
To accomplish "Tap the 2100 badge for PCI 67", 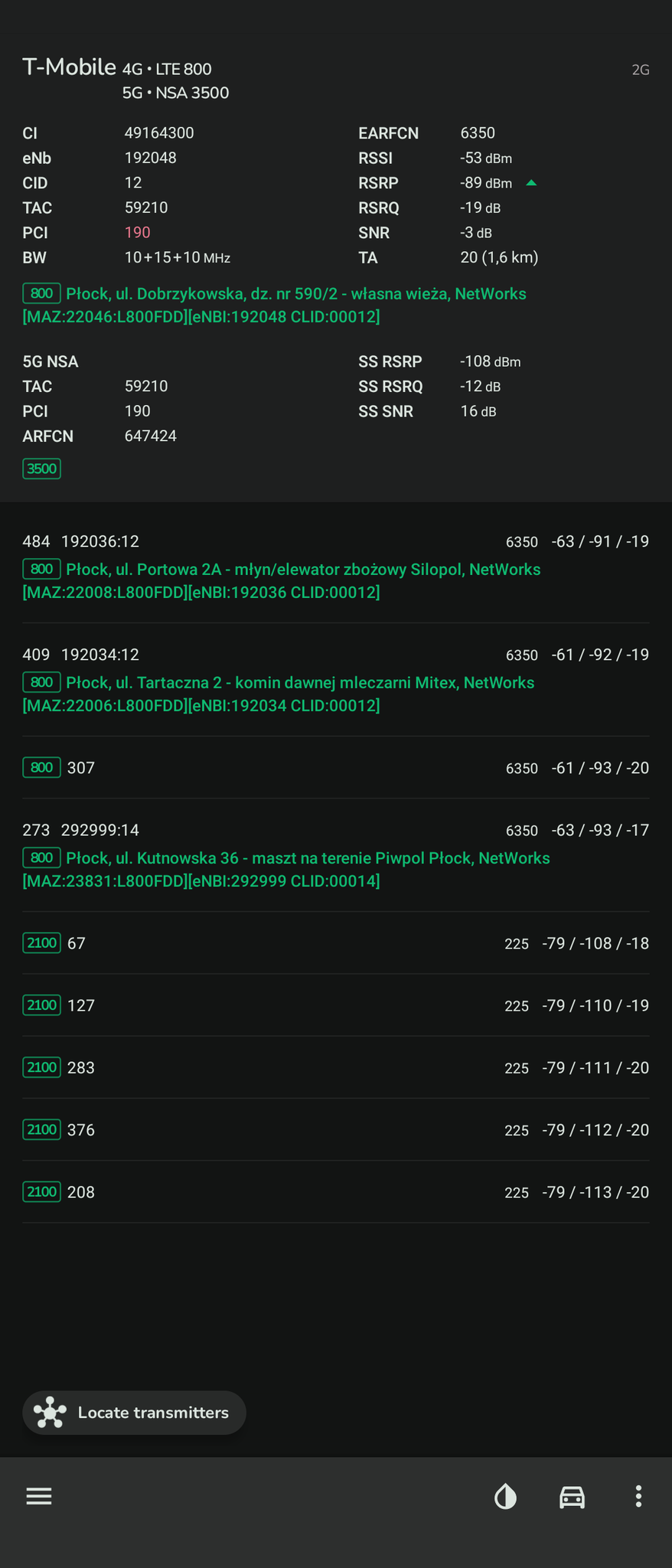I will coord(41,943).
